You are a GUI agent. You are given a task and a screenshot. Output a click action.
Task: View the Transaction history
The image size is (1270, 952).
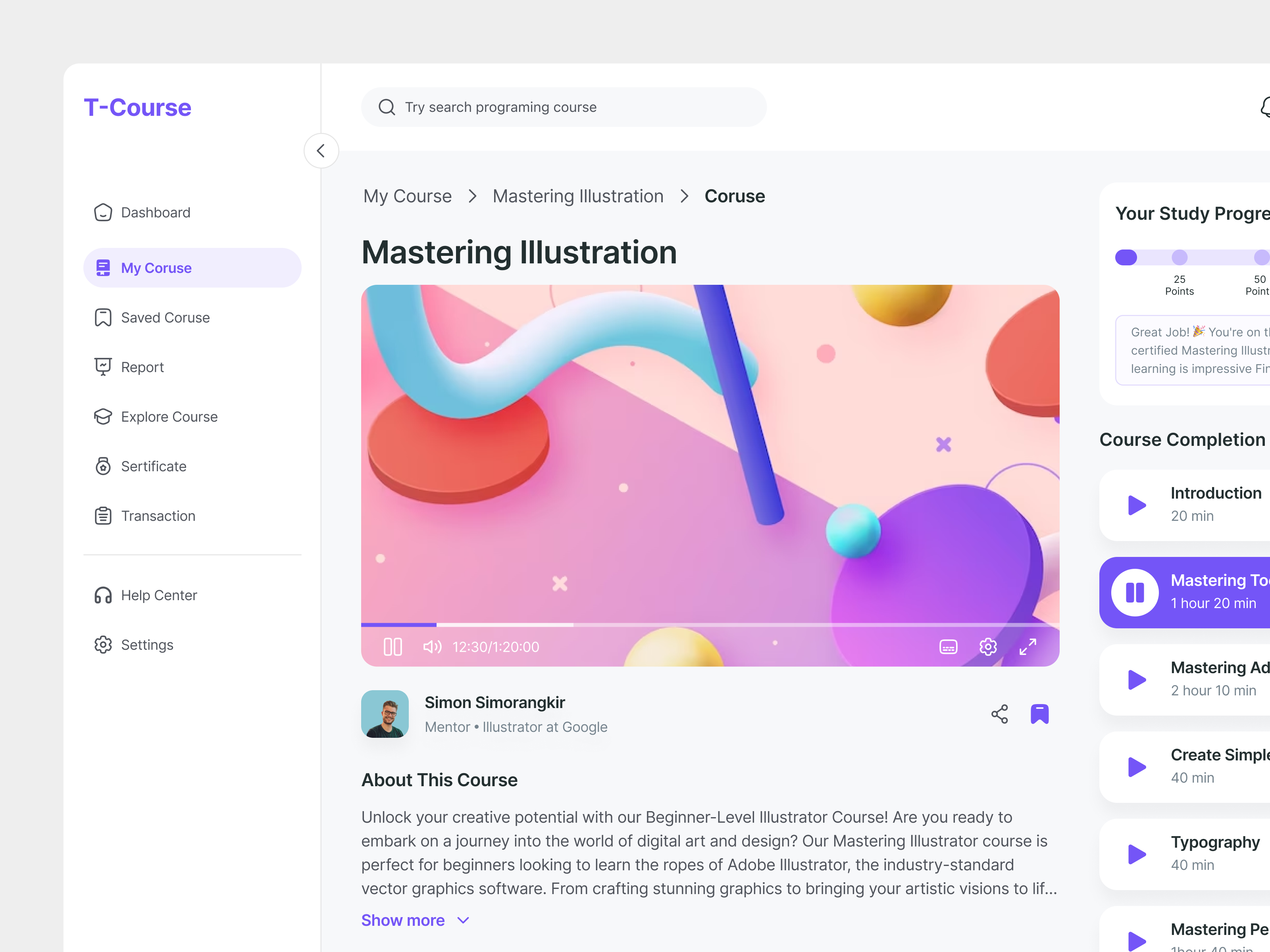157,515
